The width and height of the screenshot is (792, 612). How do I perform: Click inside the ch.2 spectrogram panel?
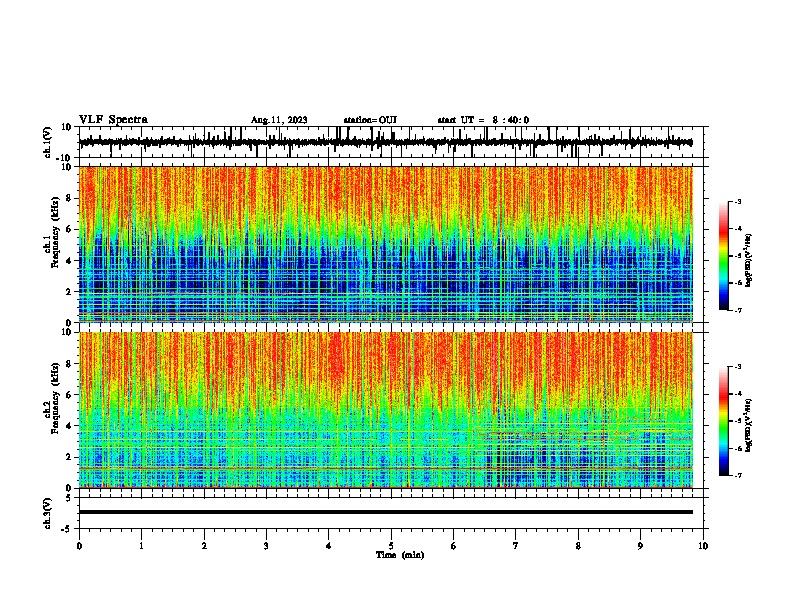[x=385, y=410]
